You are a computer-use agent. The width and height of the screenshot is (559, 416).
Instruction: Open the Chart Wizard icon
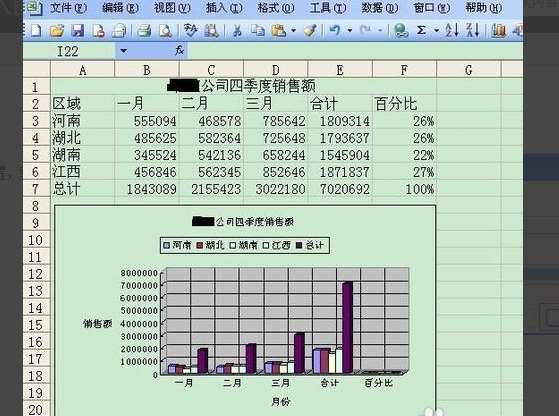[x=499, y=31]
